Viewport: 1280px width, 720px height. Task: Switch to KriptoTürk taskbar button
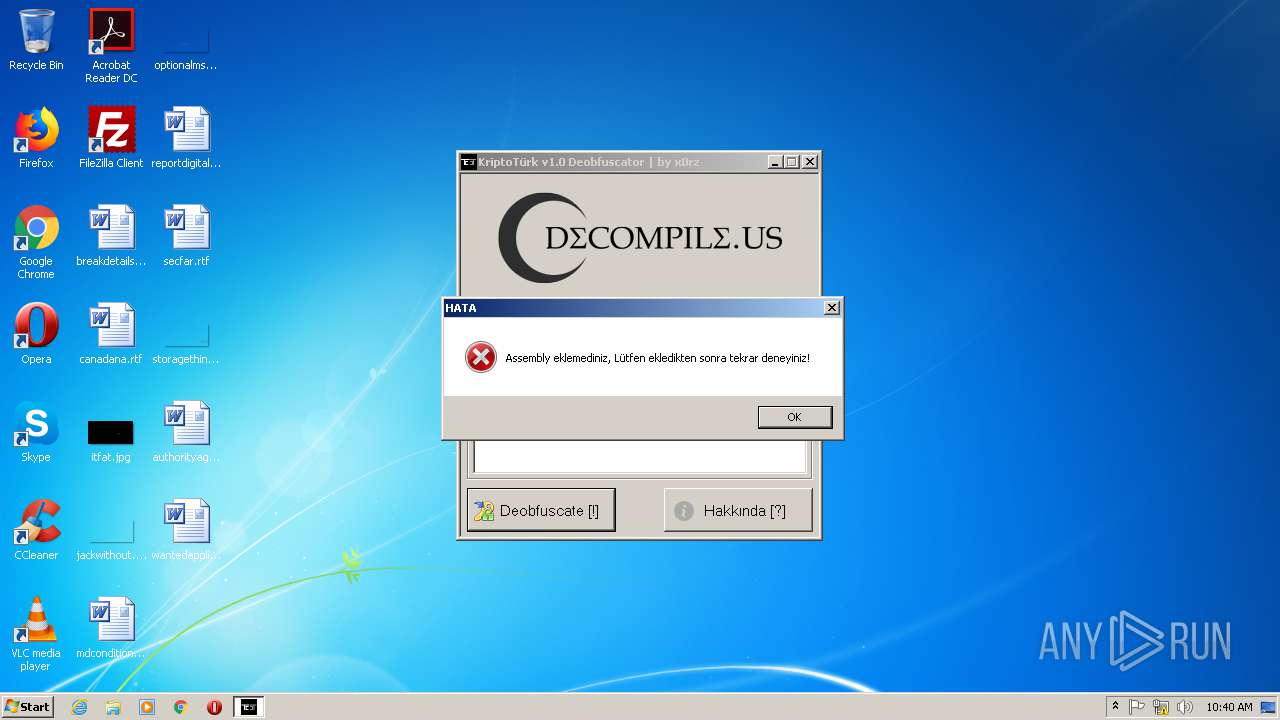tap(249, 707)
